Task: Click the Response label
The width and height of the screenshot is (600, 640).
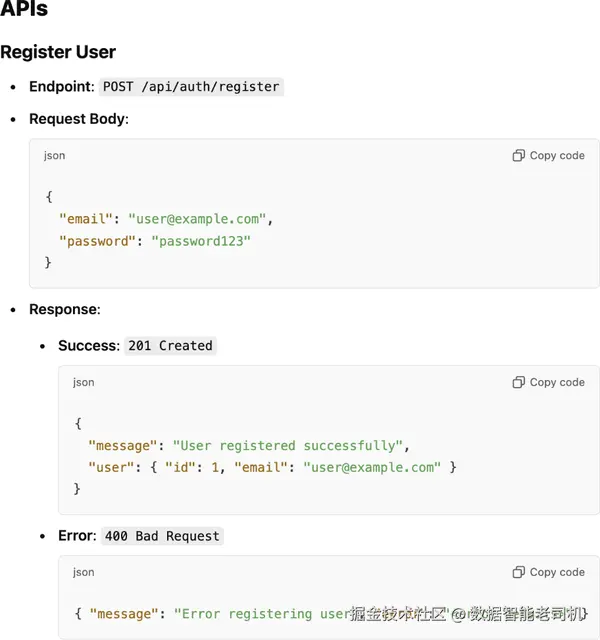Action: 64,309
